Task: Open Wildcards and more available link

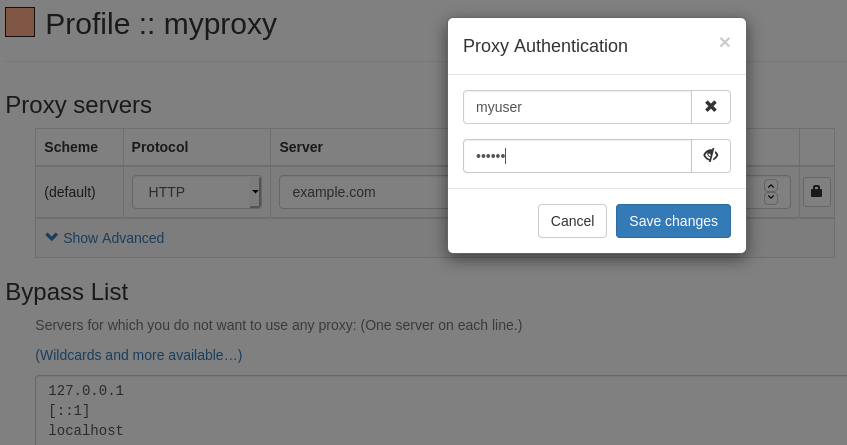Action: pos(139,355)
